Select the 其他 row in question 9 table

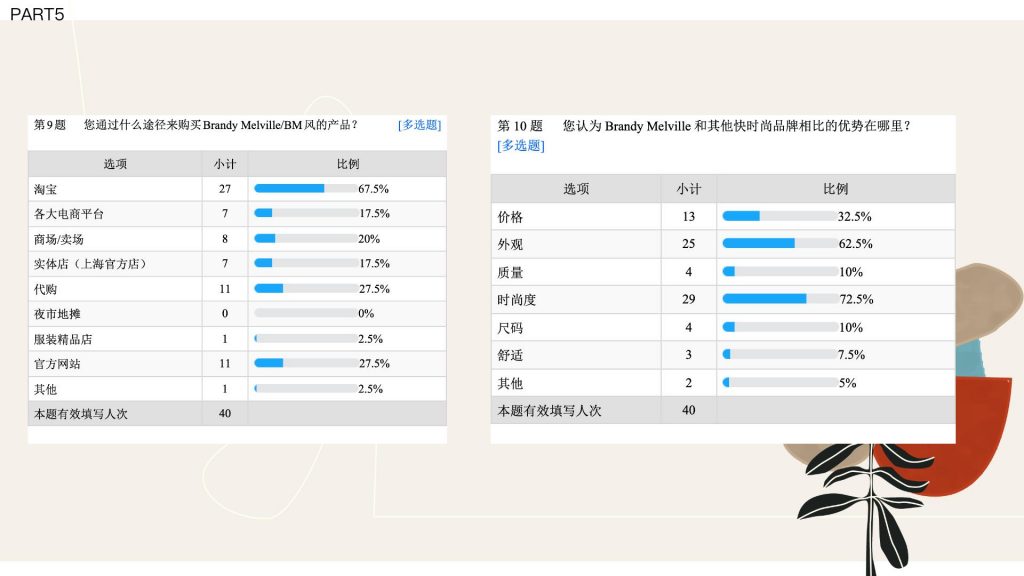[237, 389]
